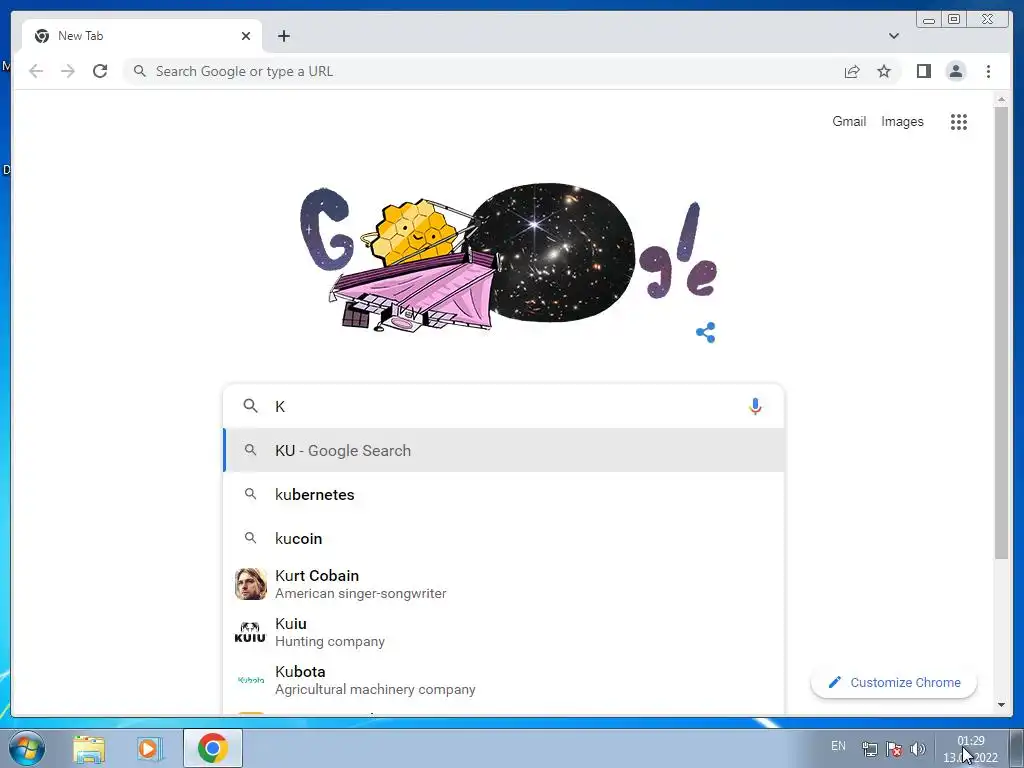Select the New Tab tab
The width and height of the screenshot is (1024, 768).
point(142,36)
